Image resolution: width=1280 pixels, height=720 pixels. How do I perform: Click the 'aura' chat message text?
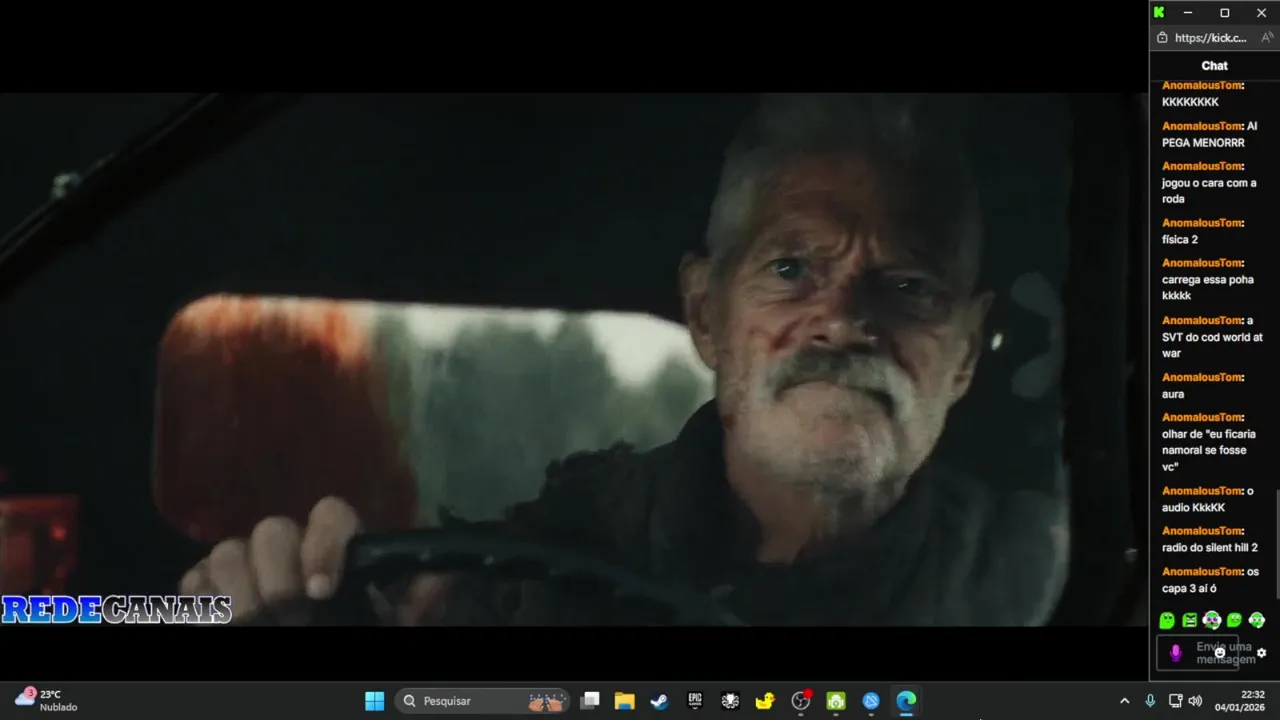coord(1173,394)
